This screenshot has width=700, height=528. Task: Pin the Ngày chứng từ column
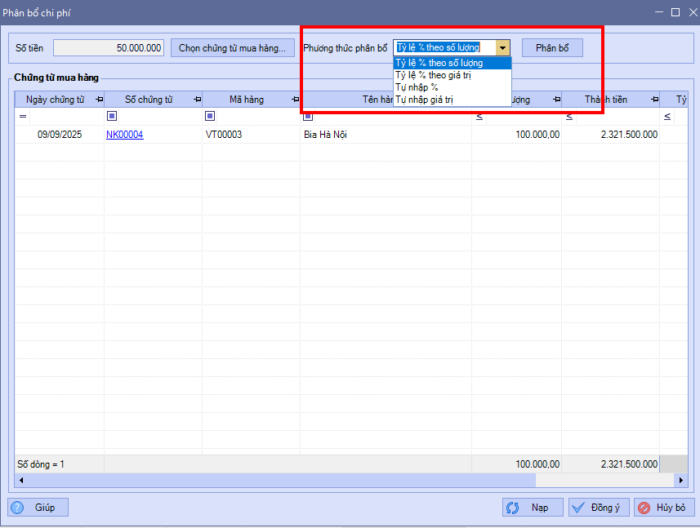(97, 99)
